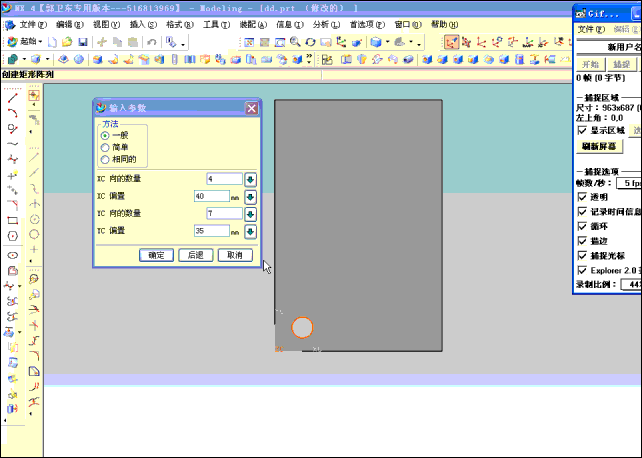Select the 简单 method radio button
This screenshot has width=642, height=458.
point(105,147)
